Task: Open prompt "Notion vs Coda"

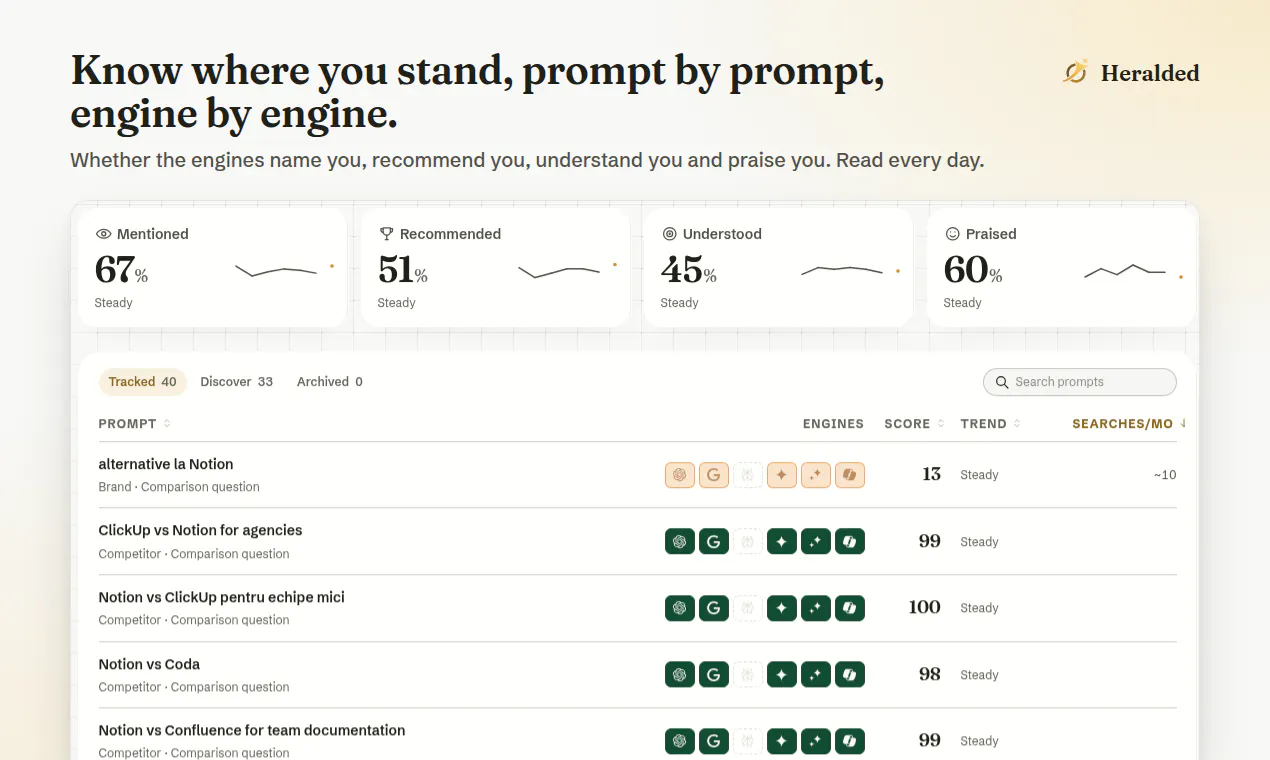Action: 149,664
